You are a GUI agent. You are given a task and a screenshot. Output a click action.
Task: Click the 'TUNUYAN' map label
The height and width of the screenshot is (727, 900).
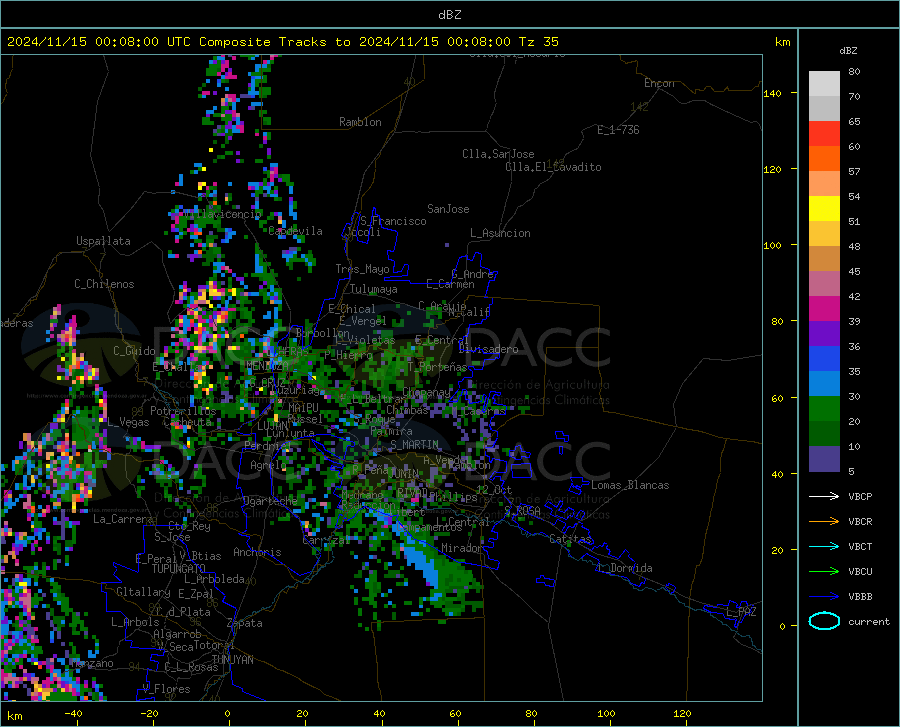coord(232,660)
